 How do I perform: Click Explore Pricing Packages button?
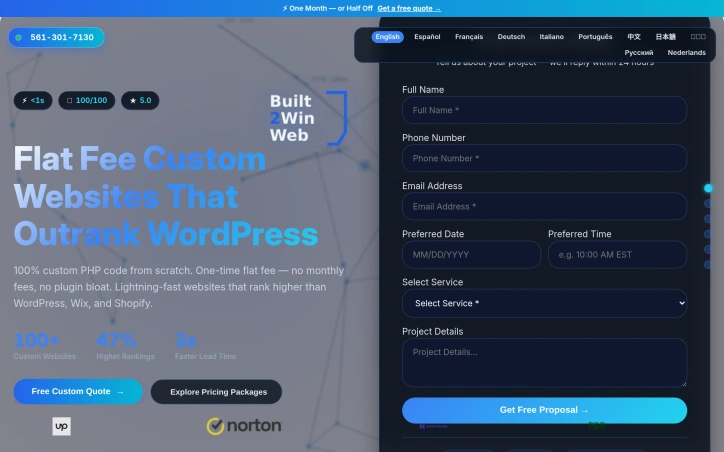[x=217, y=392]
